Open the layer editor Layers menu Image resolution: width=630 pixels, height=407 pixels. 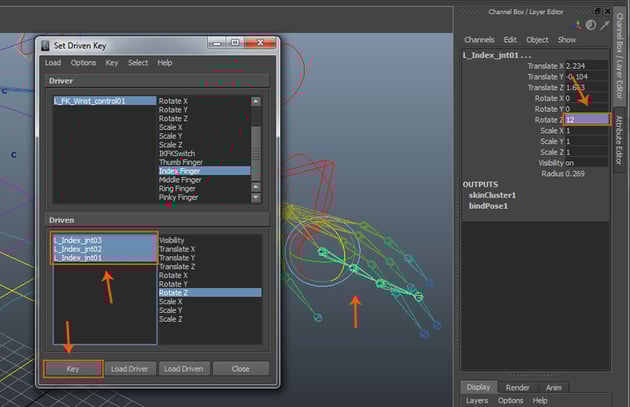click(x=478, y=400)
